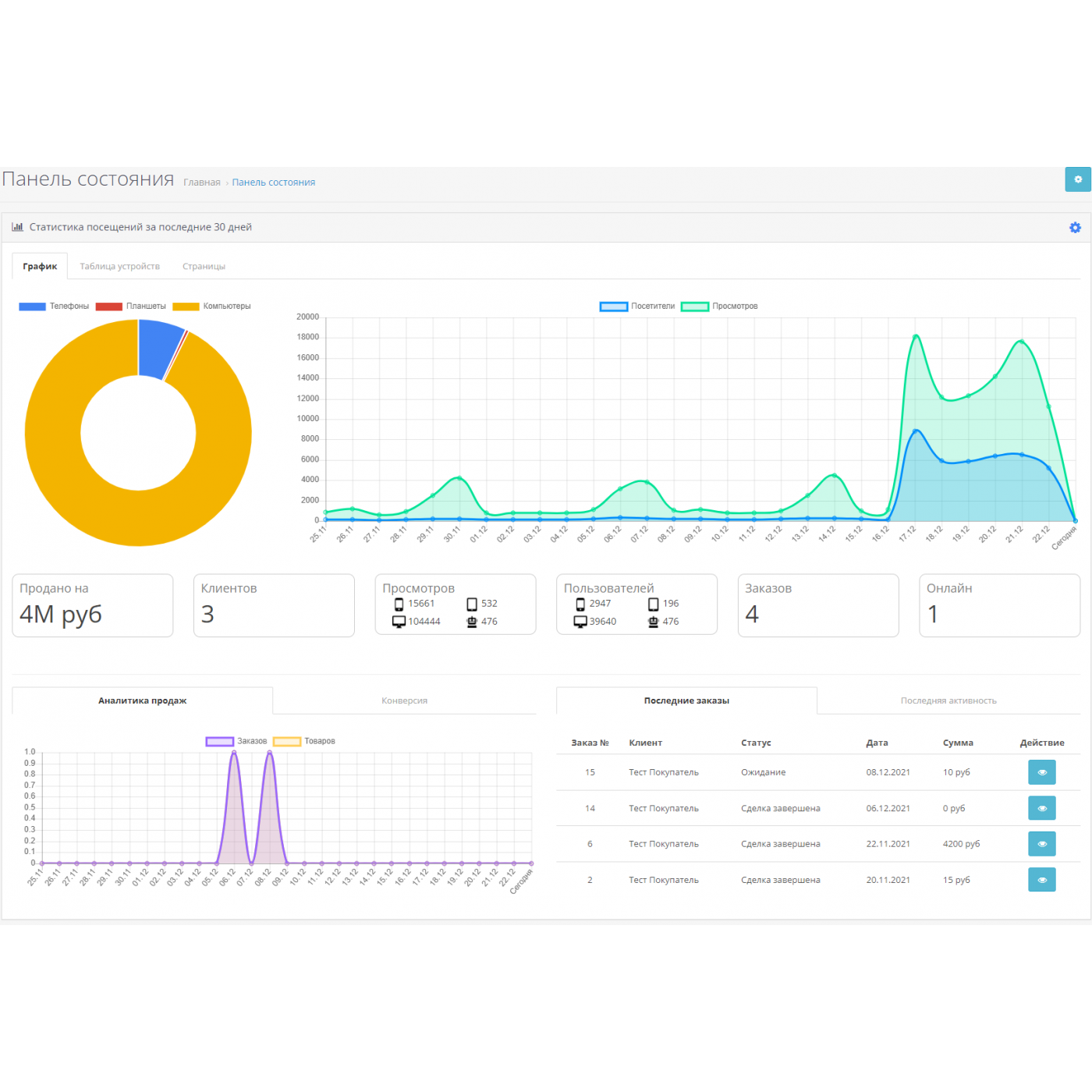Switch to the Таблица устройств tab

point(119,267)
